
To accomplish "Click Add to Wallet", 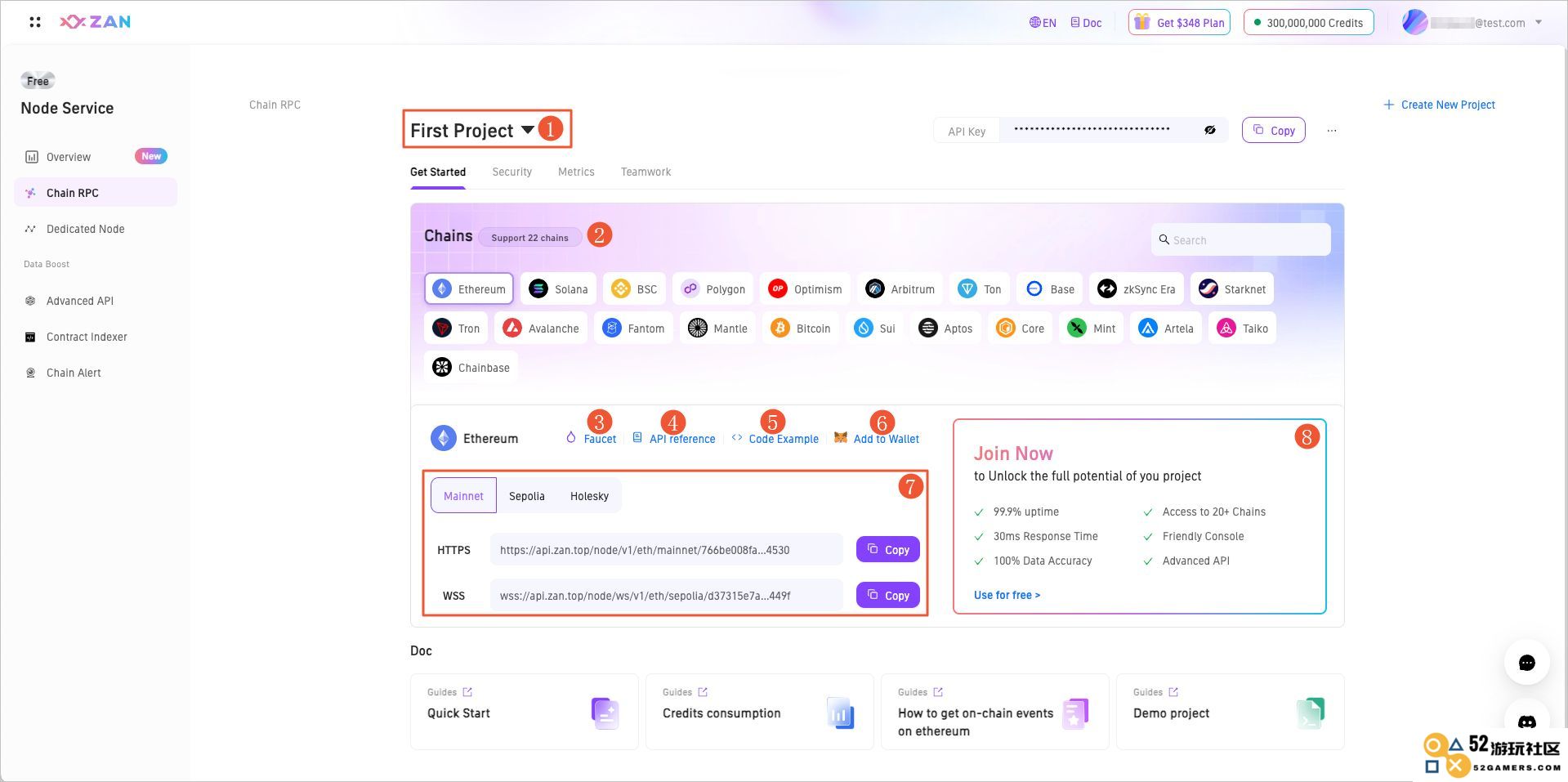I will (877, 439).
